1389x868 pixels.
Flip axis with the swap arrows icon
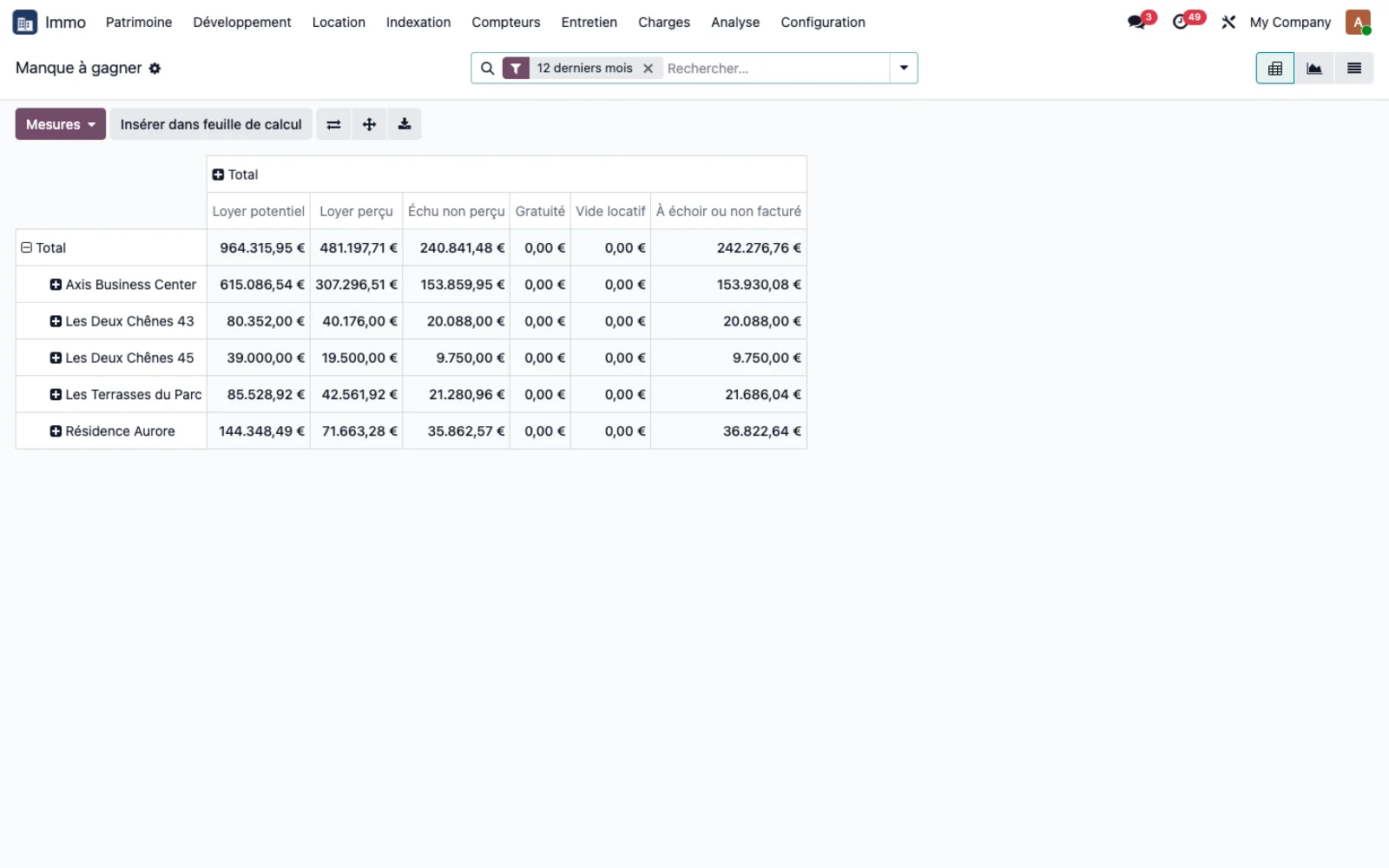point(333,124)
